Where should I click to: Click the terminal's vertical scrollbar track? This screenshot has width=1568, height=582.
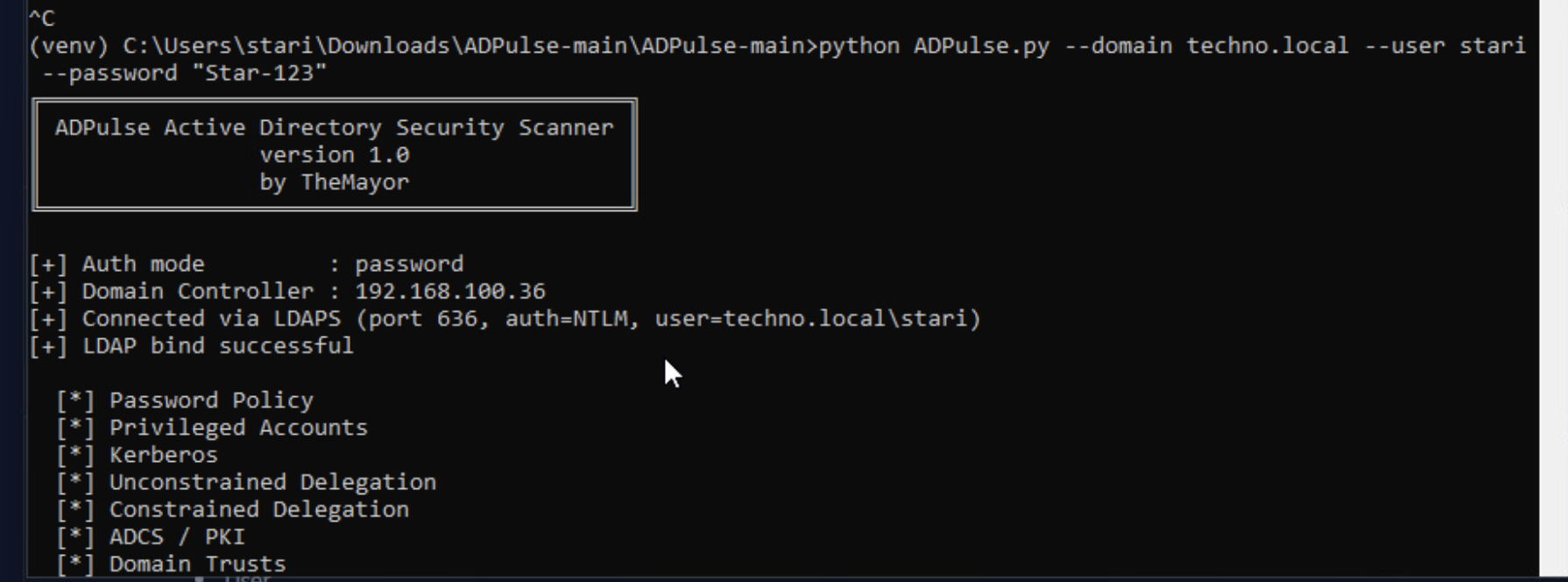[x=1553, y=289]
